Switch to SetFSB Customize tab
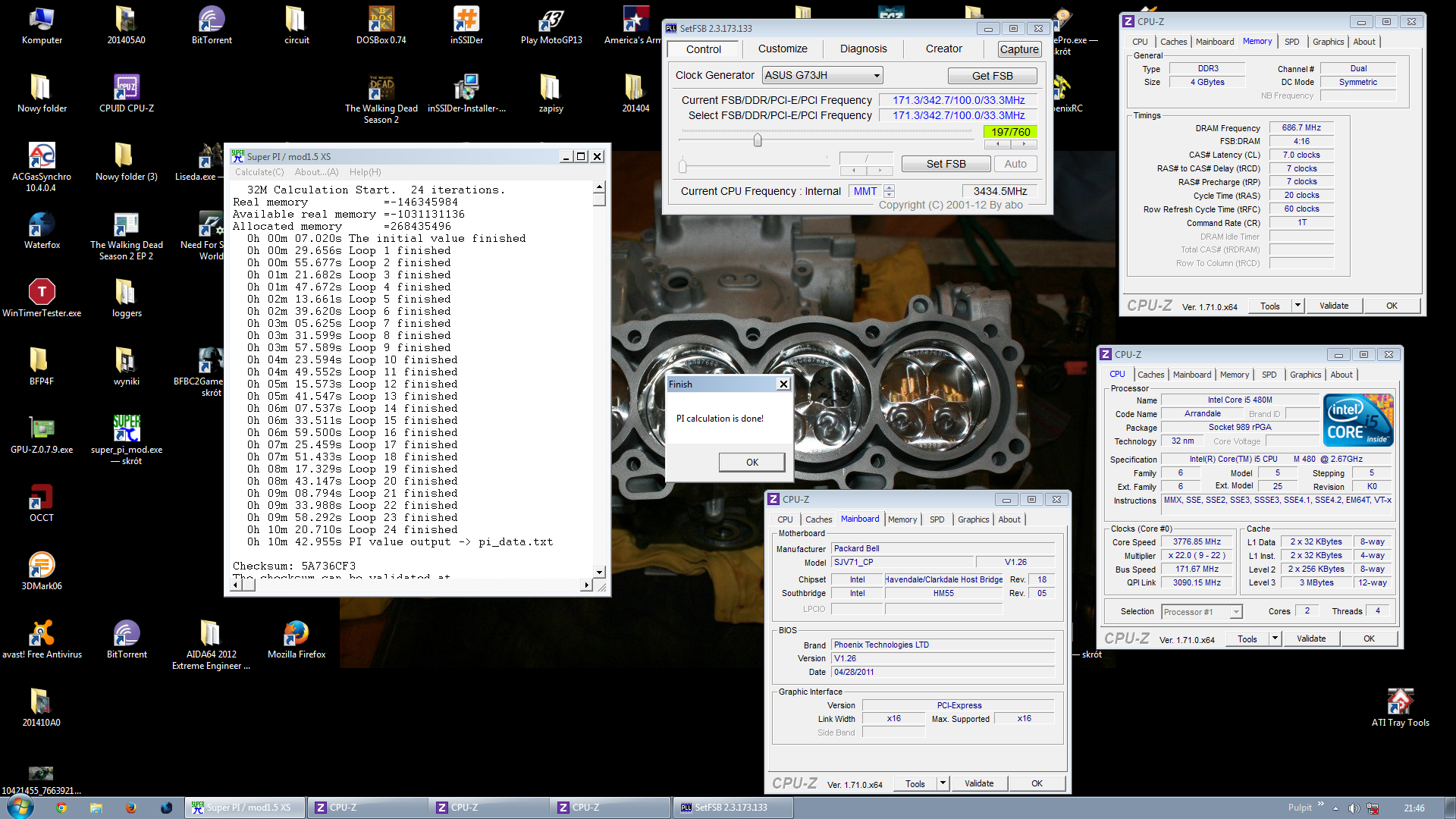Screen dimensions: 1456x819 tap(783, 49)
